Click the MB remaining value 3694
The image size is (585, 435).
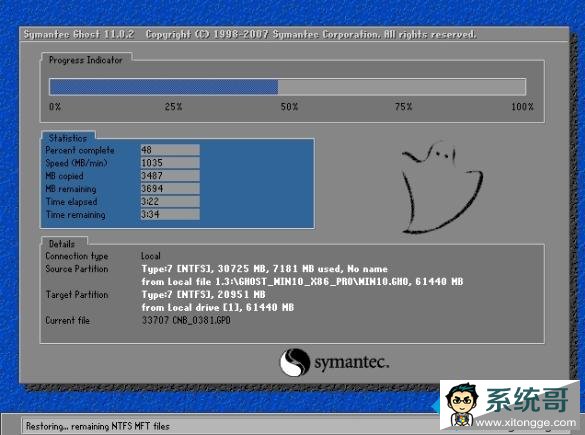[170, 188]
